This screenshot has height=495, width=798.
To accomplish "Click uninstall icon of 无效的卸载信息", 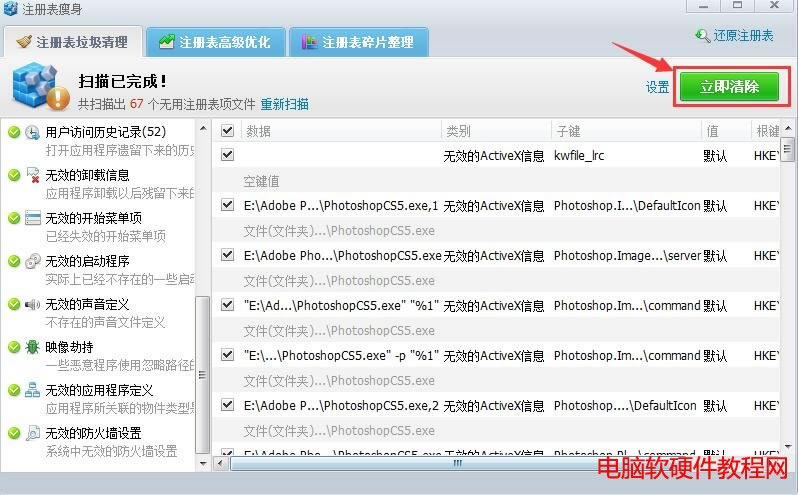I will click(x=33, y=175).
